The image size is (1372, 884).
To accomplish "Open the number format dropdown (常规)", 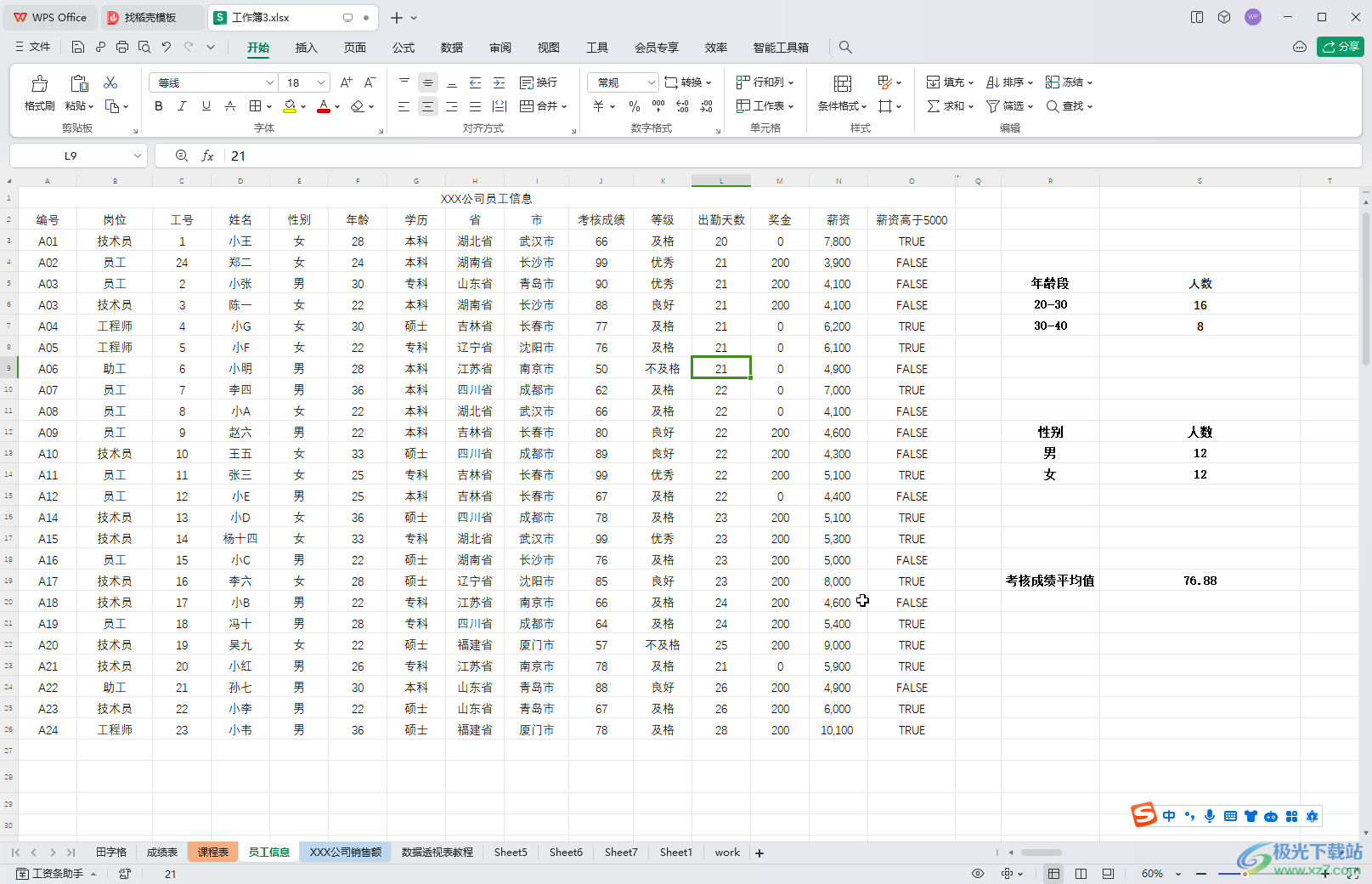I will coord(652,82).
